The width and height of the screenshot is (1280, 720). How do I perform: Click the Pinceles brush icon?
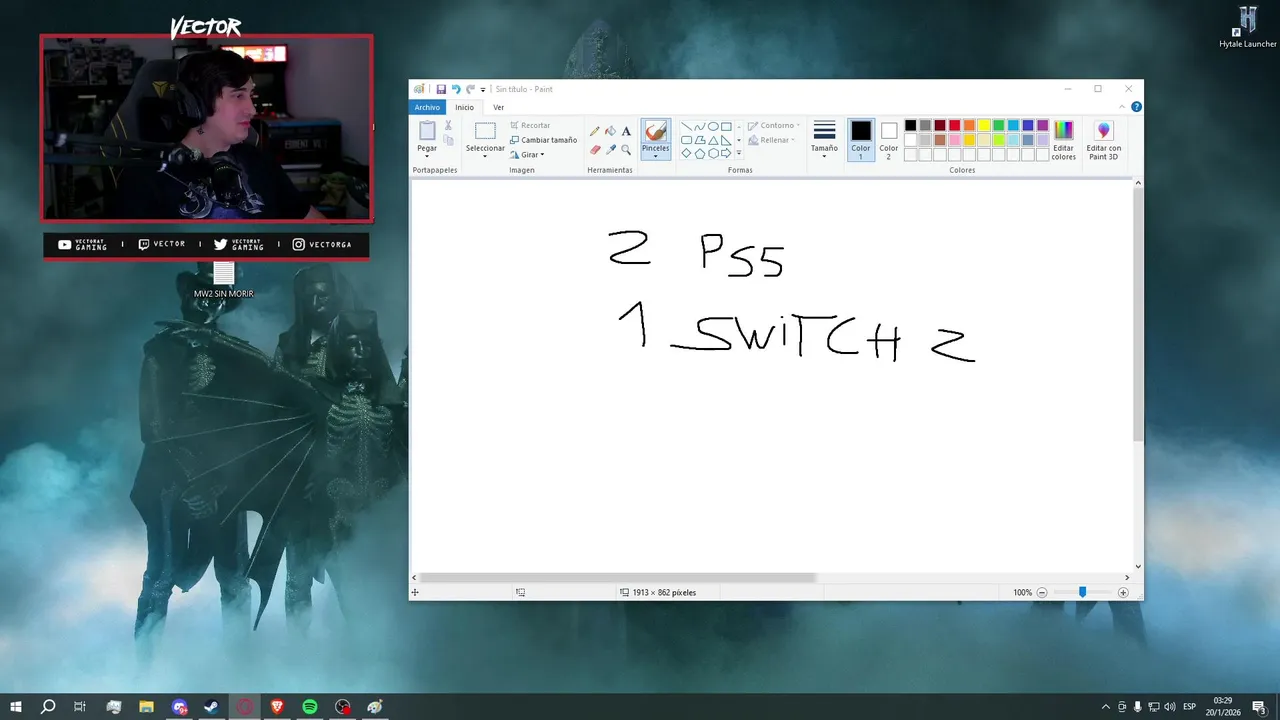click(x=656, y=131)
